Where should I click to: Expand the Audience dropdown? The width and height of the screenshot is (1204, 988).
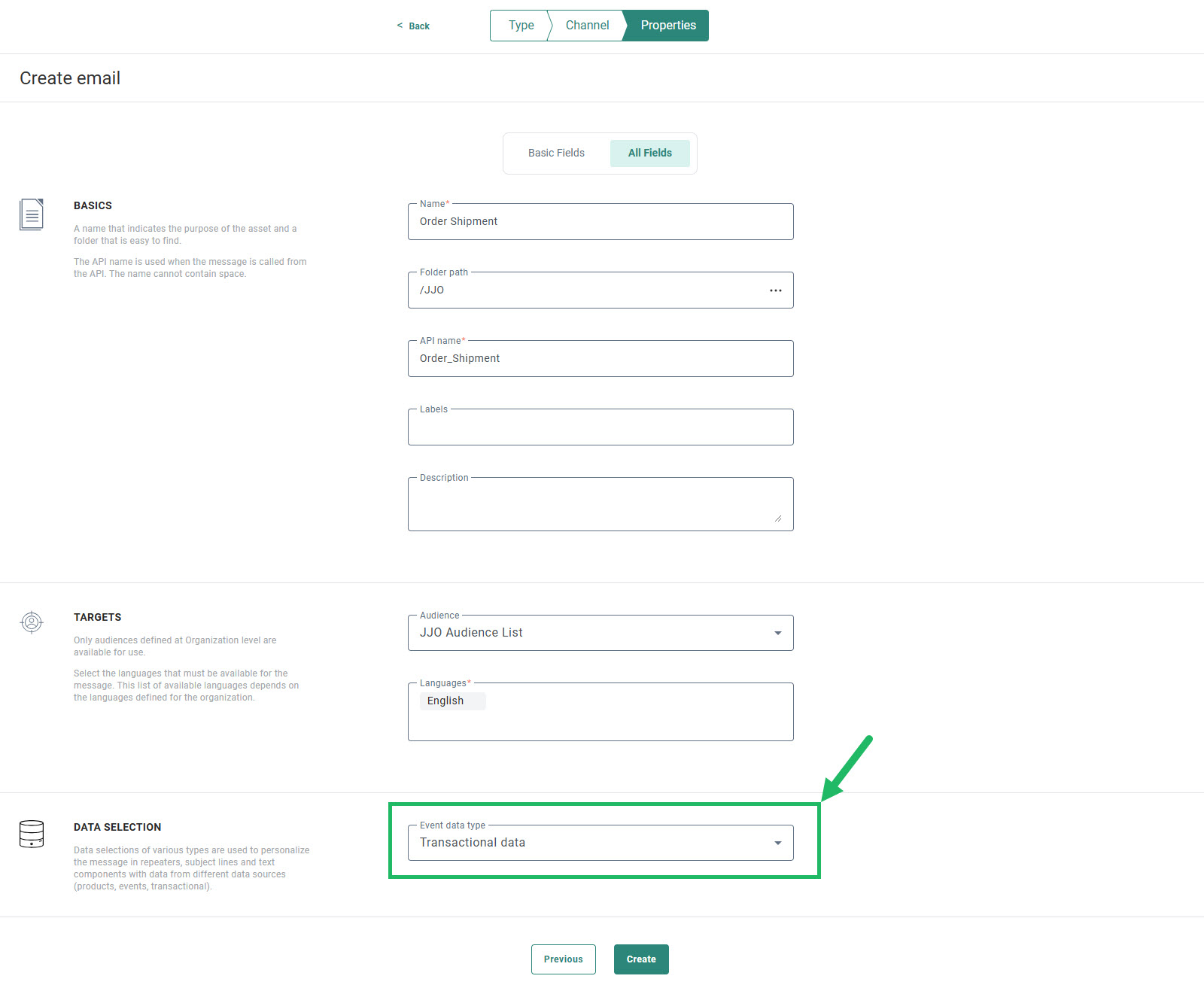coord(777,633)
